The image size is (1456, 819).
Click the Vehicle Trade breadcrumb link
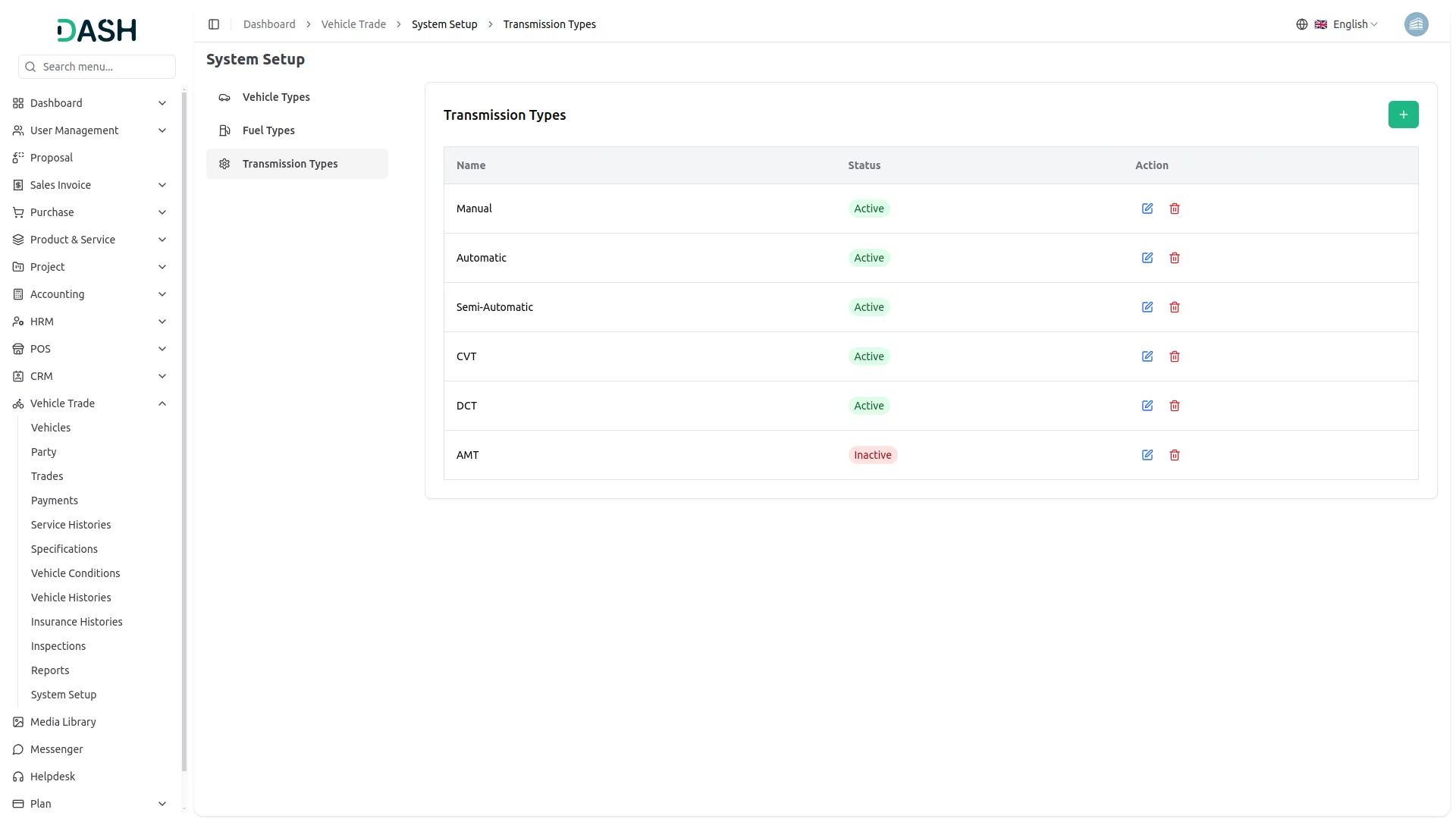pos(353,24)
